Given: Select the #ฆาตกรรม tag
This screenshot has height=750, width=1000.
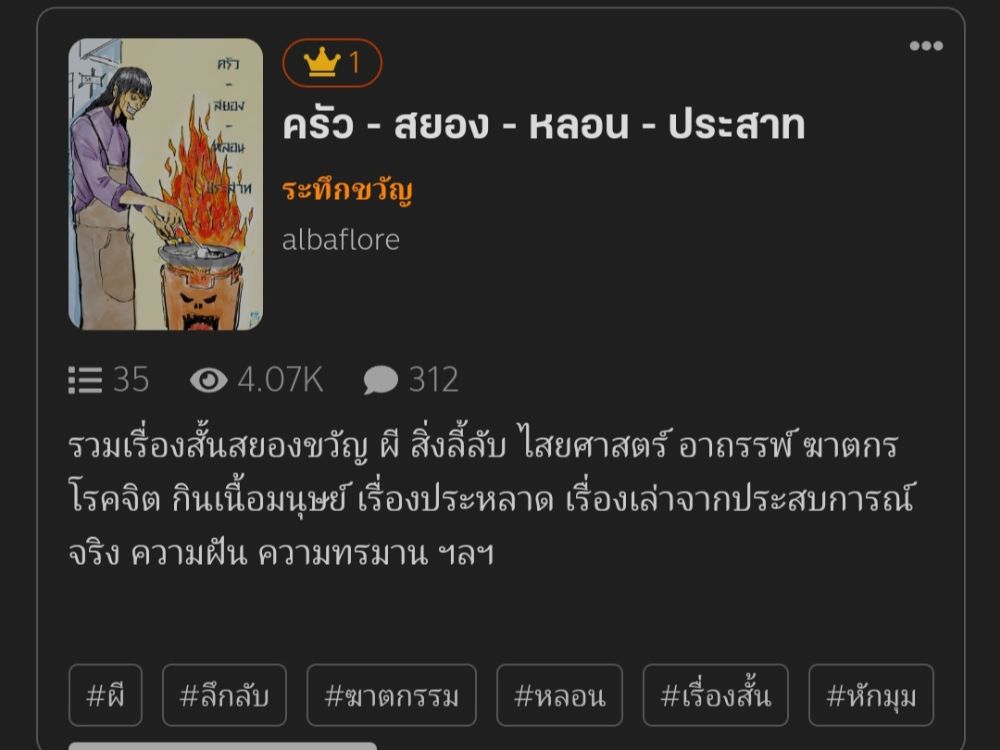Looking at the screenshot, I should (x=392, y=695).
